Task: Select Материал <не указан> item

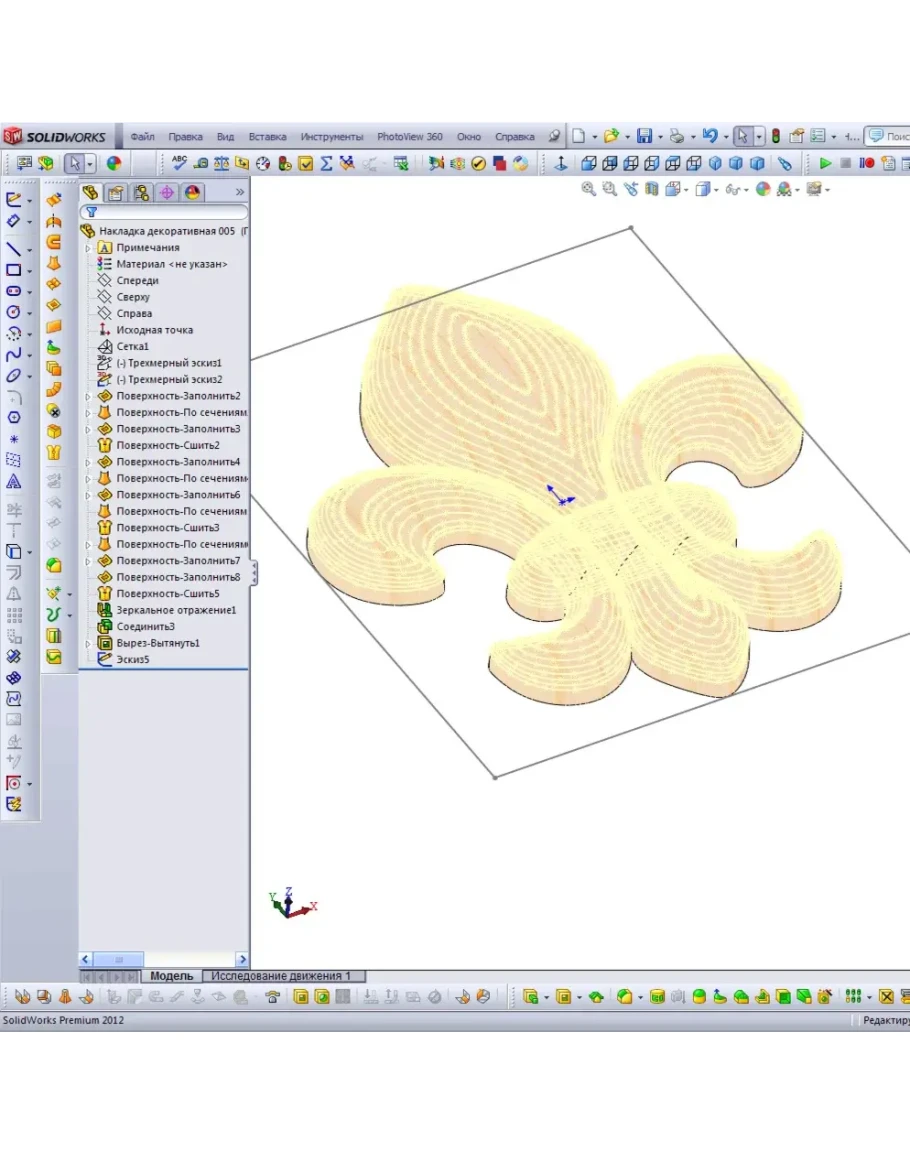Action: [171, 264]
